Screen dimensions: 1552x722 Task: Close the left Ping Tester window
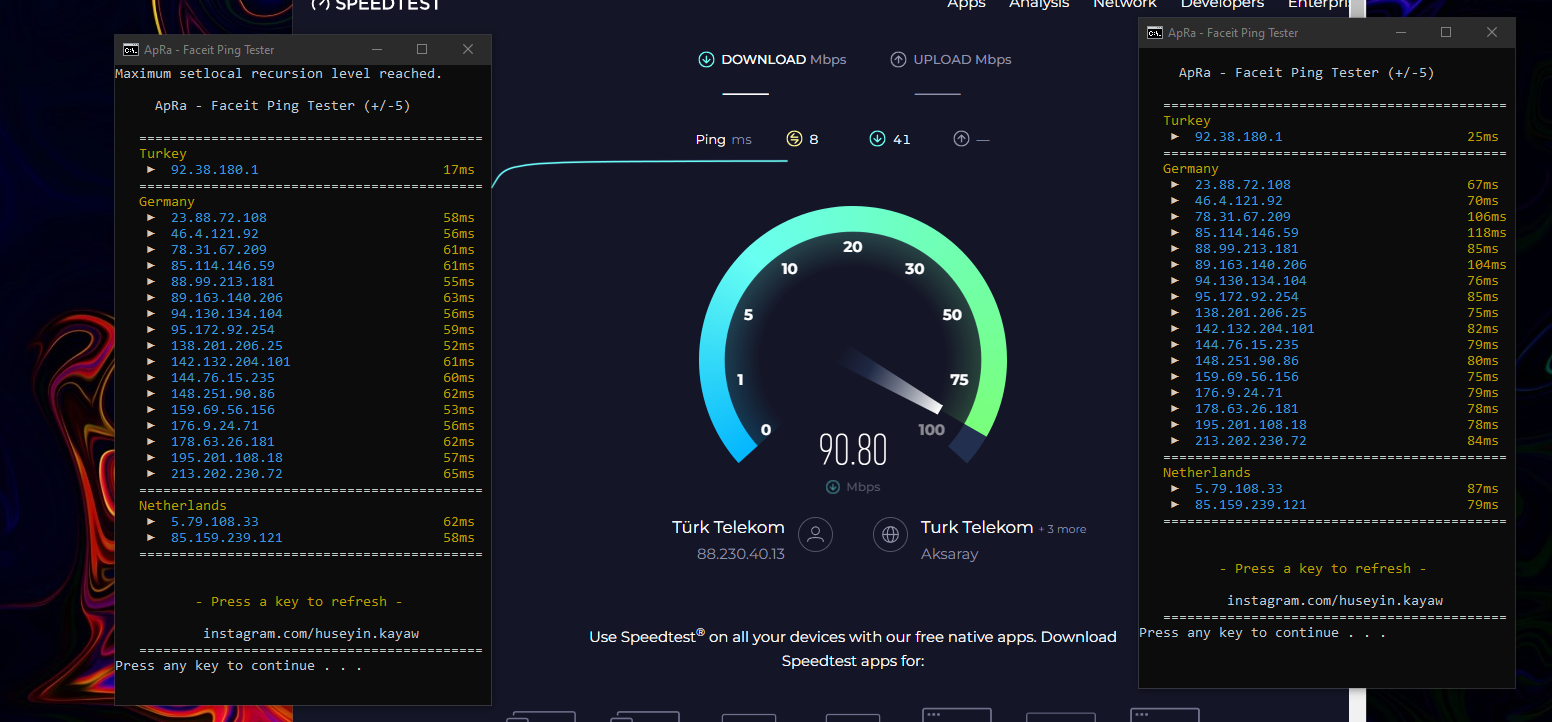coord(468,50)
